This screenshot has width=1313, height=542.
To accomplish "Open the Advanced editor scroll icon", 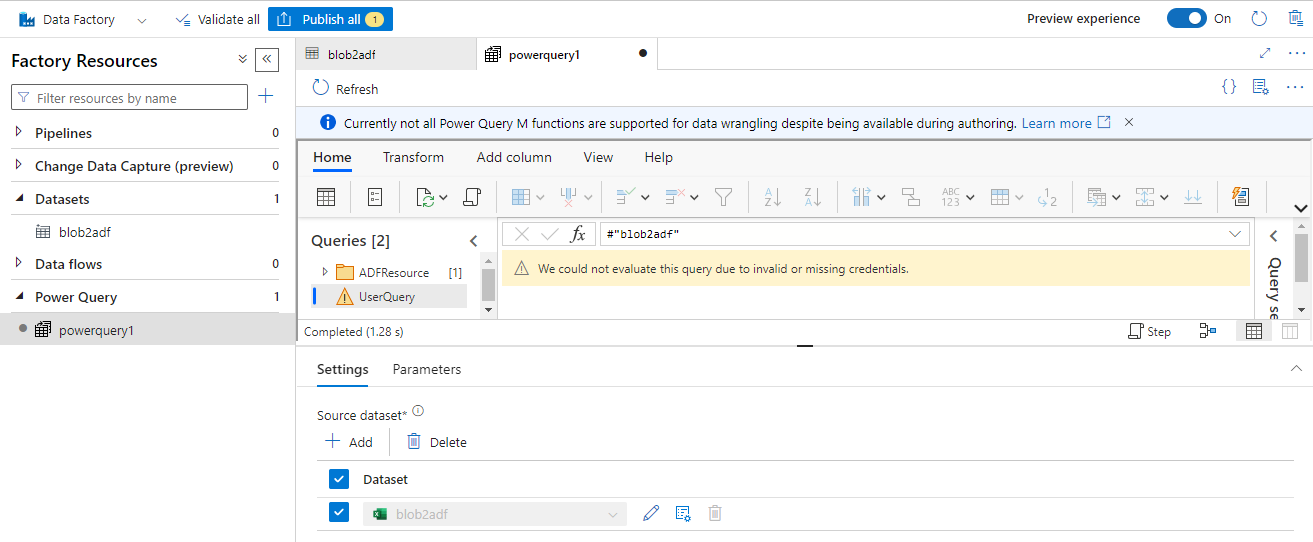I will pos(472,197).
